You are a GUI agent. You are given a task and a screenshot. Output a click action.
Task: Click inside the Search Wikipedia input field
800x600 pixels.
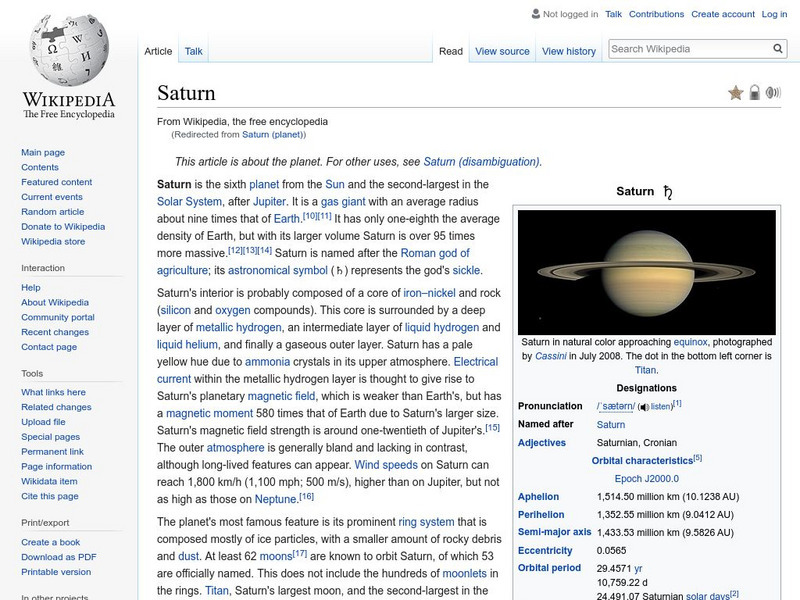(x=680, y=47)
